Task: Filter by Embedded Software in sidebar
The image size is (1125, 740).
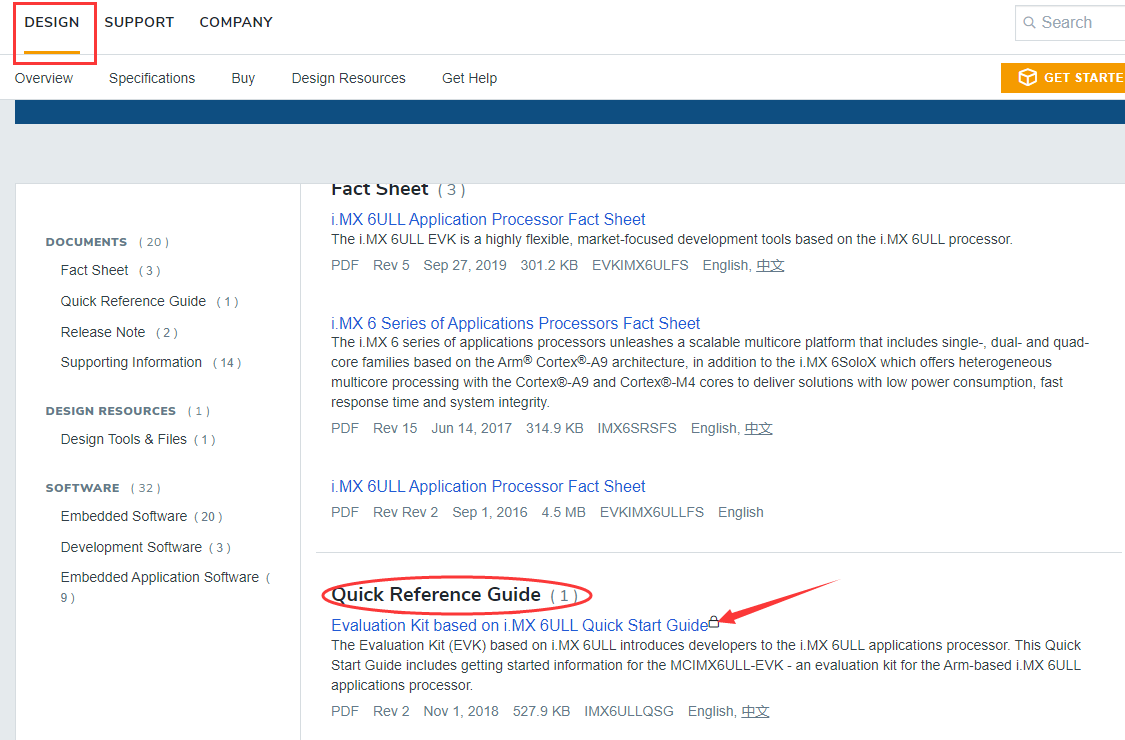Action: tap(123, 516)
